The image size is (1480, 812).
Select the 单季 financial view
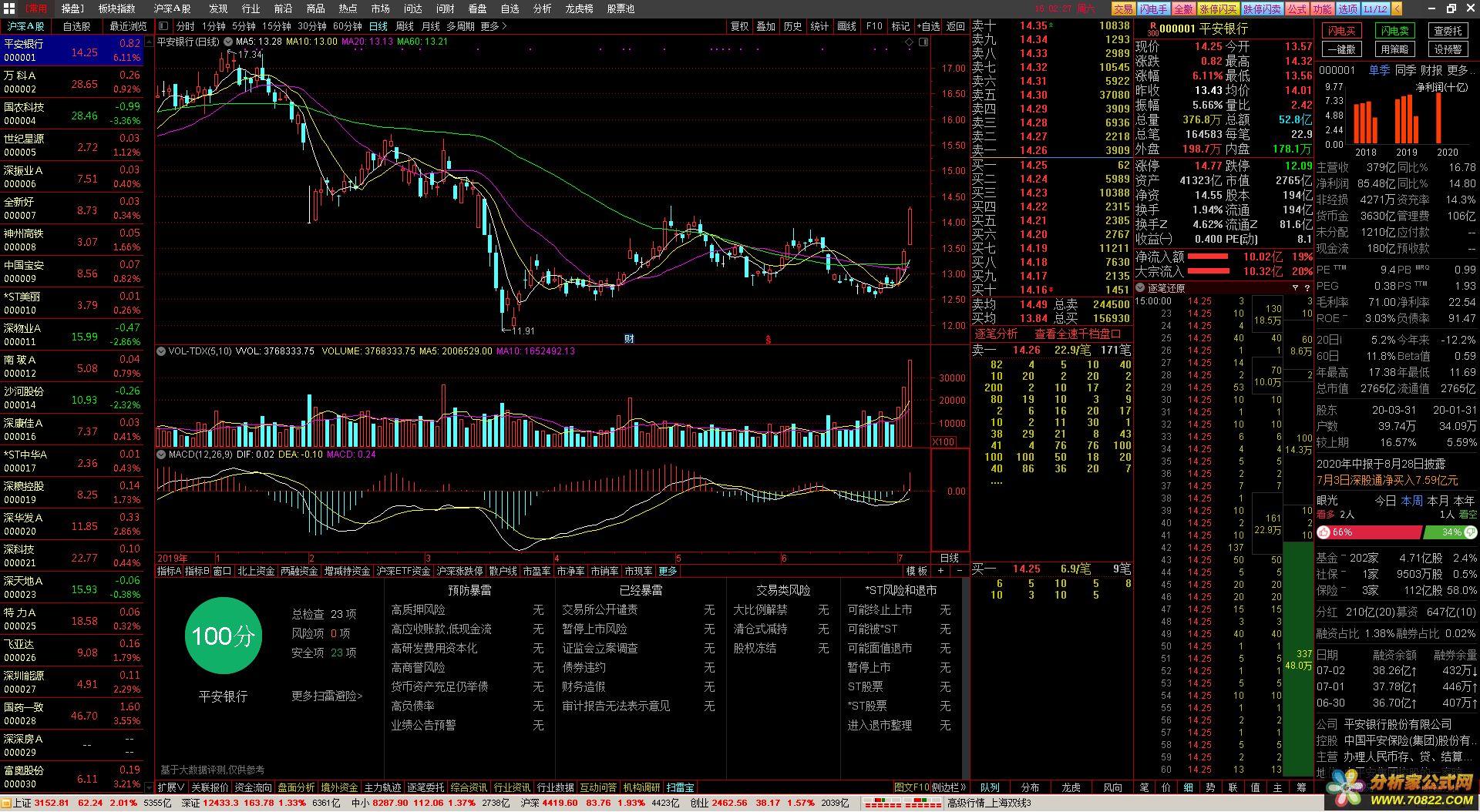[1379, 70]
